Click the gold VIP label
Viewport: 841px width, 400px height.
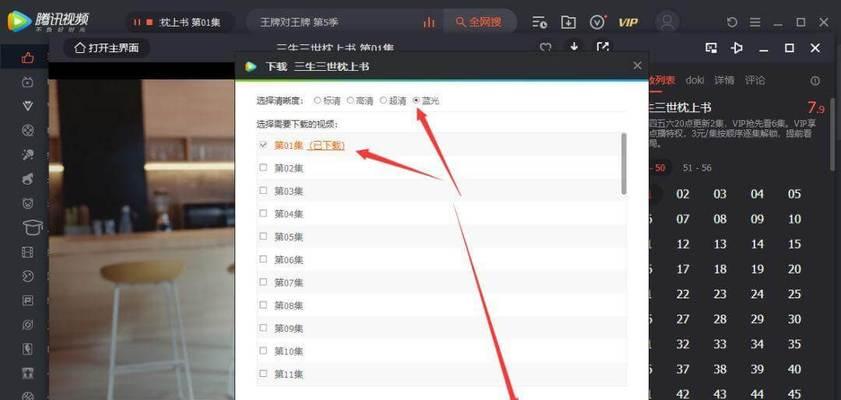[x=628, y=23]
